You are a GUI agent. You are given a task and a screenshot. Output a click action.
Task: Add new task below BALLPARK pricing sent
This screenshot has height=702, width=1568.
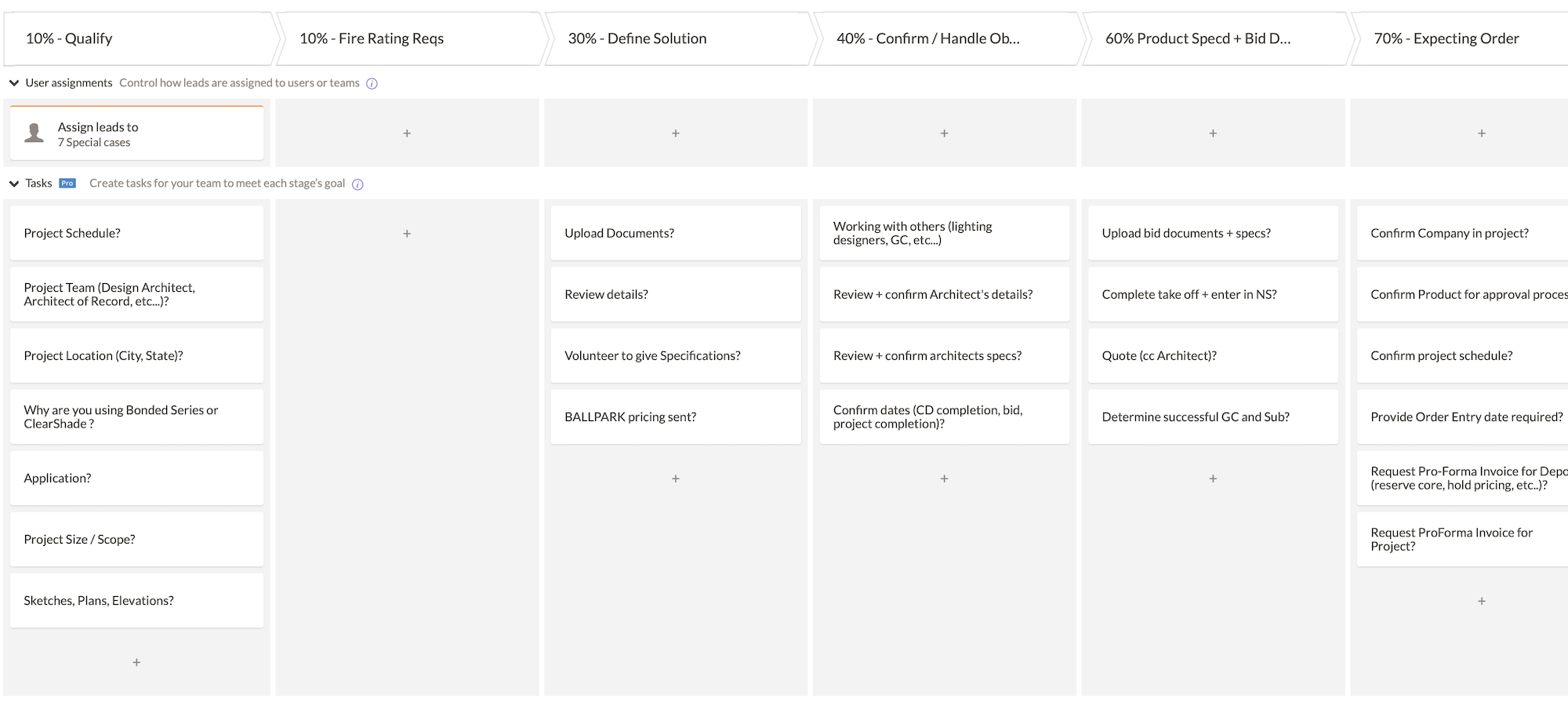point(676,478)
